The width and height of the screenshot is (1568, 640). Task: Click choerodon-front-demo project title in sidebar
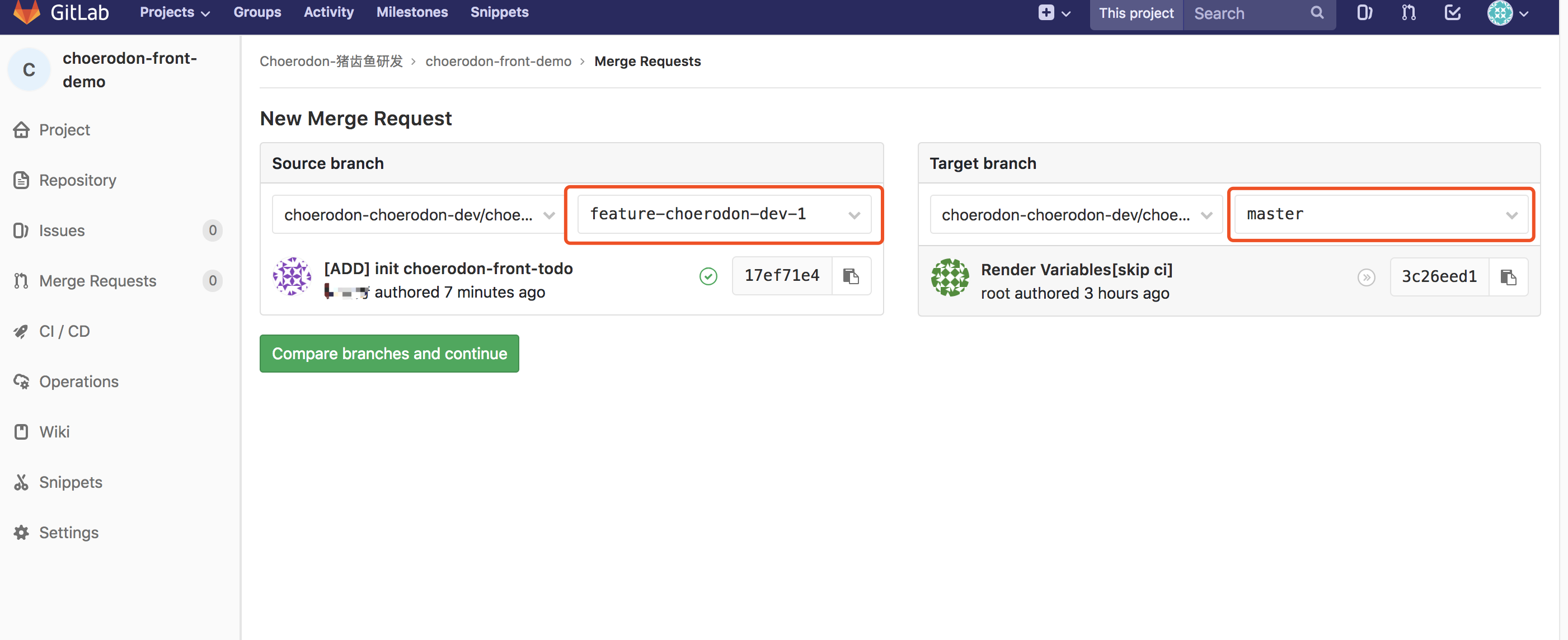point(130,69)
